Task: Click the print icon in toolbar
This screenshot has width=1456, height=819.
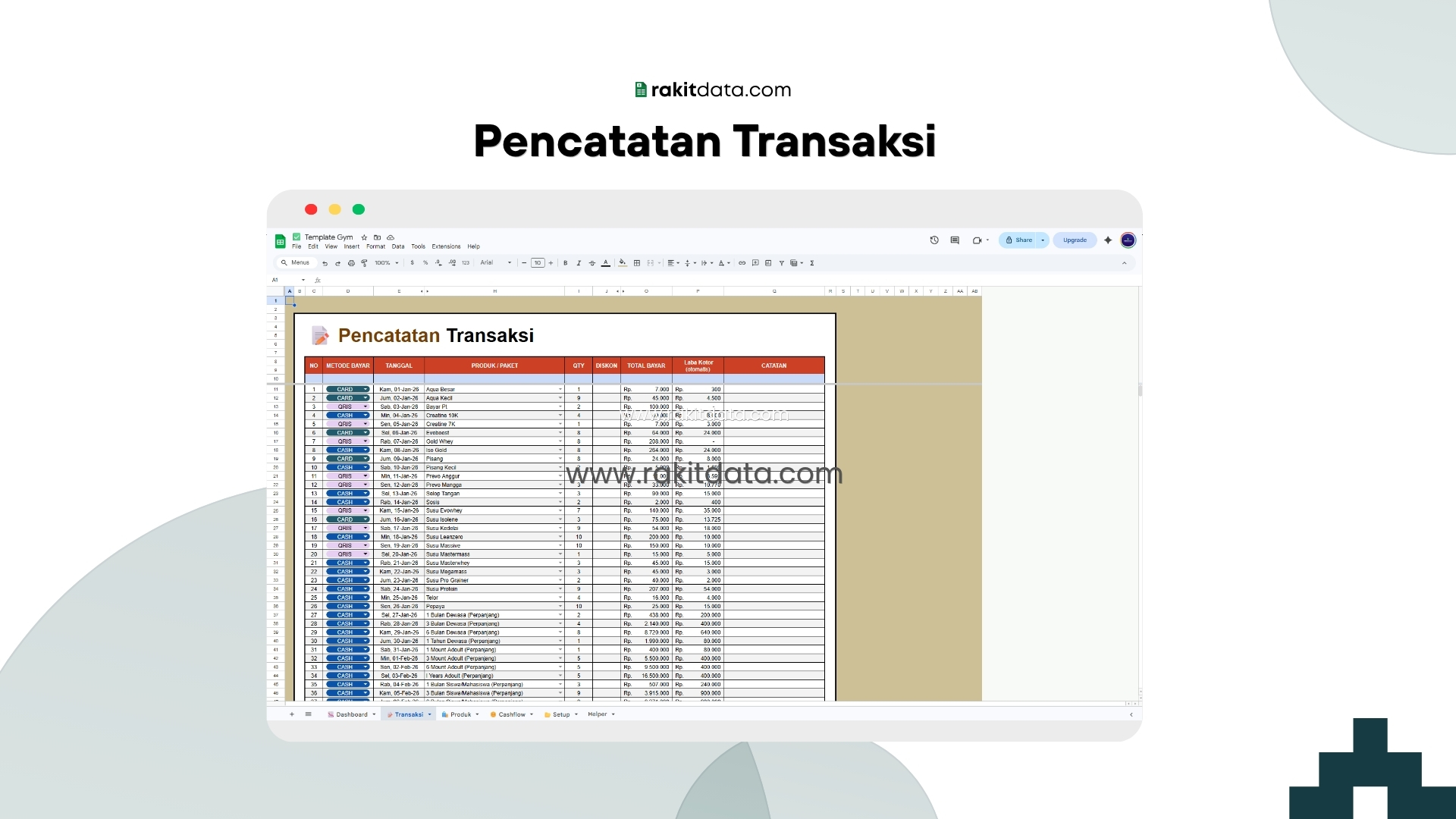Action: tap(351, 263)
